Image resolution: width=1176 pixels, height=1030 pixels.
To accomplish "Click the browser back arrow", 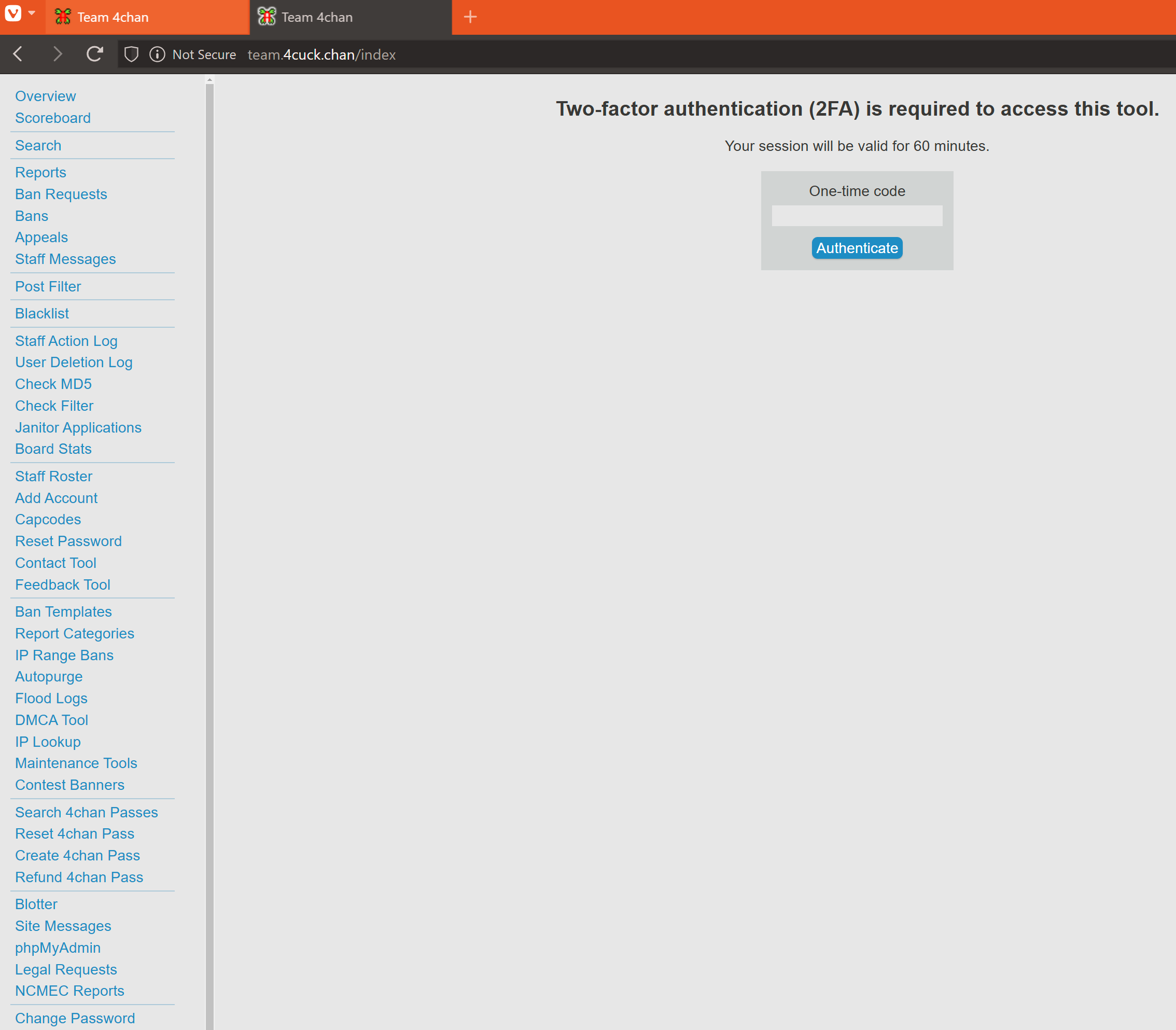I will coord(18,54).
